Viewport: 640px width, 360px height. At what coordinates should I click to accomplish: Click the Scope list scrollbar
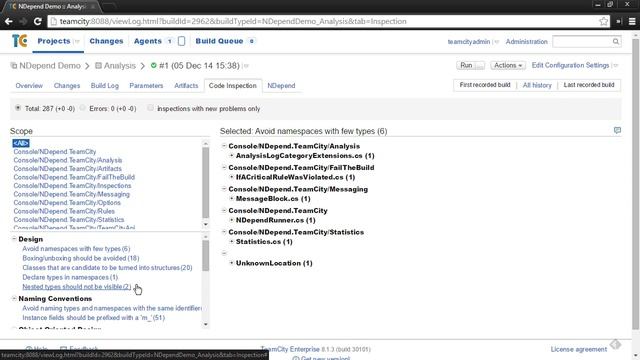tap(205, 184)
